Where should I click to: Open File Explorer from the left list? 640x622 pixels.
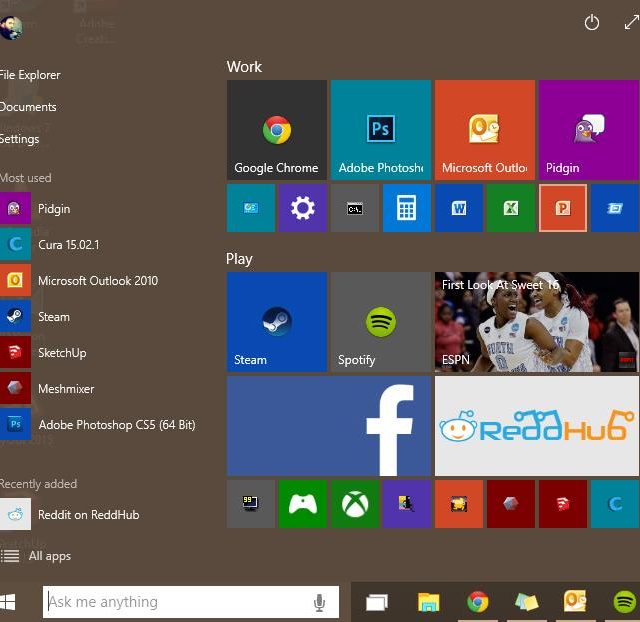point(30,75)
